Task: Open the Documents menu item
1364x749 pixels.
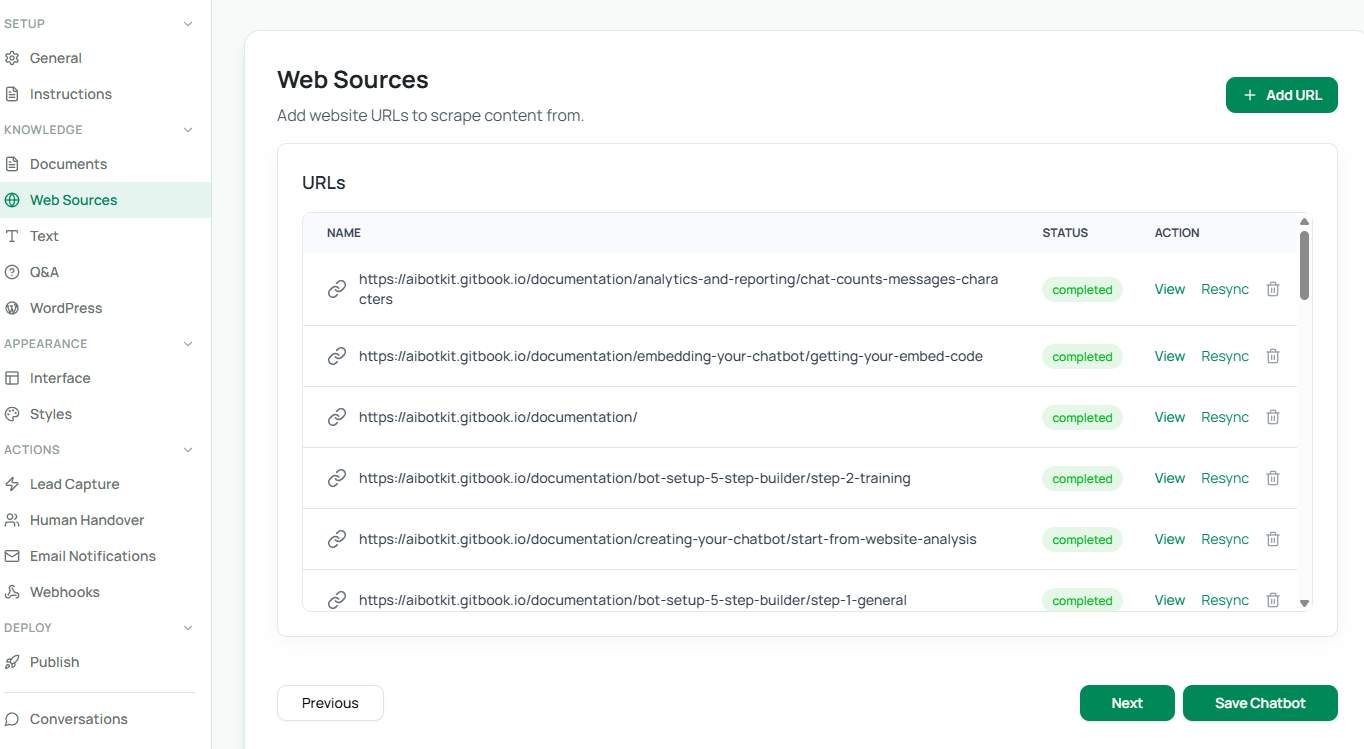Action: pos(68,164)
